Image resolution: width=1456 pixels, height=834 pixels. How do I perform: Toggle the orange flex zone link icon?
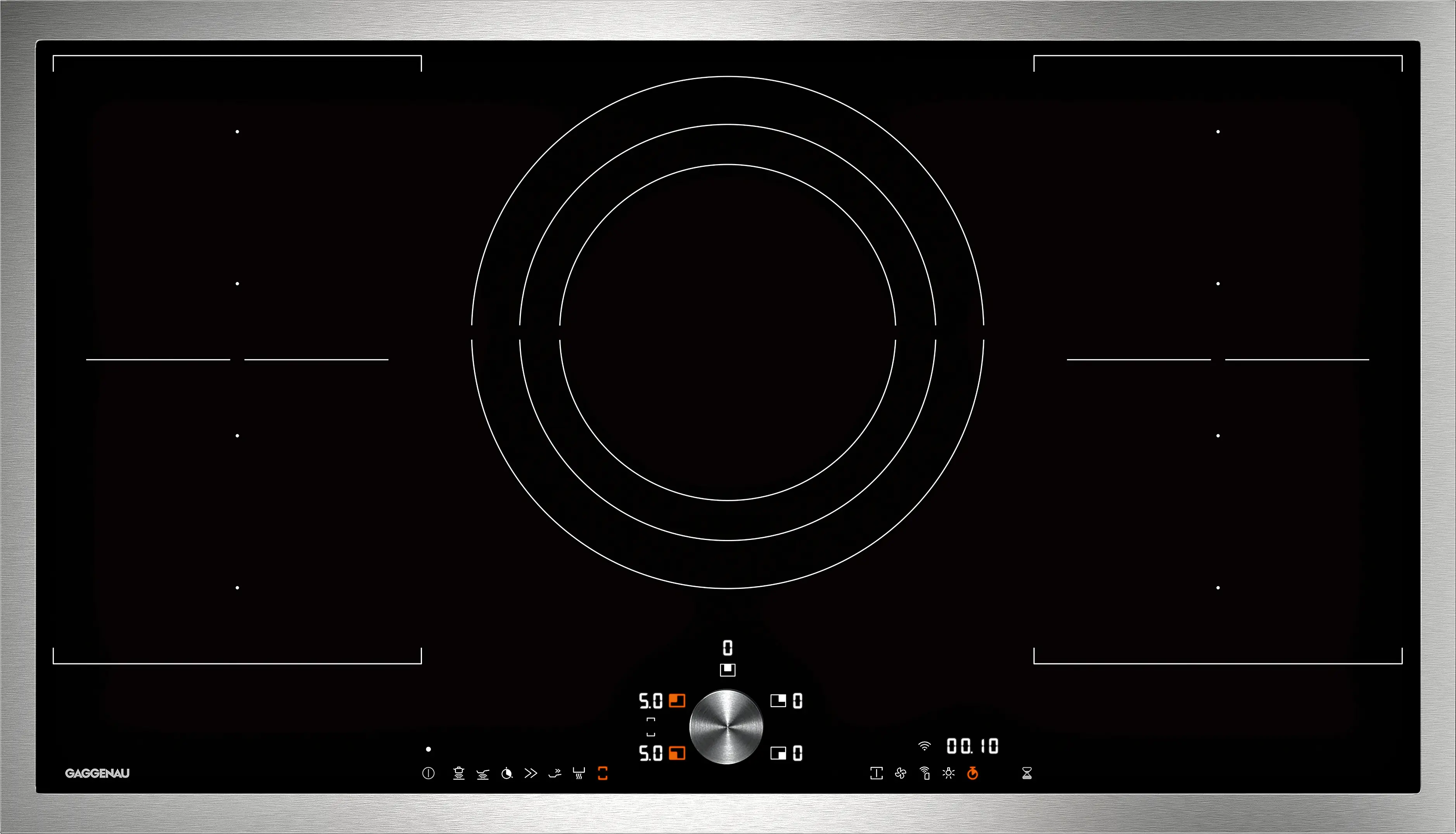[x=602, y=773]
